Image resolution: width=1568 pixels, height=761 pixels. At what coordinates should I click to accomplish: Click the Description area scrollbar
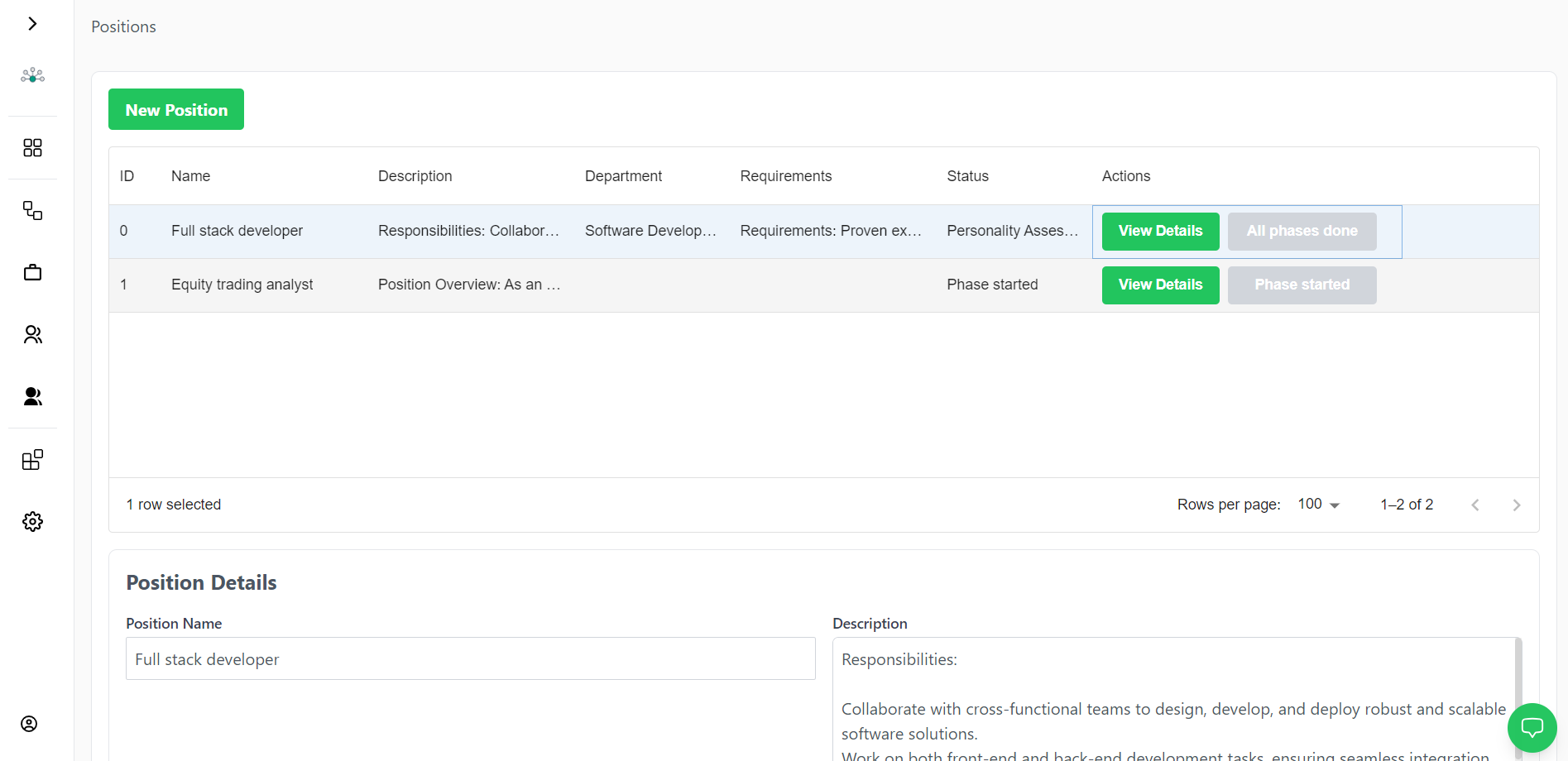click(x=1518, y=699)
